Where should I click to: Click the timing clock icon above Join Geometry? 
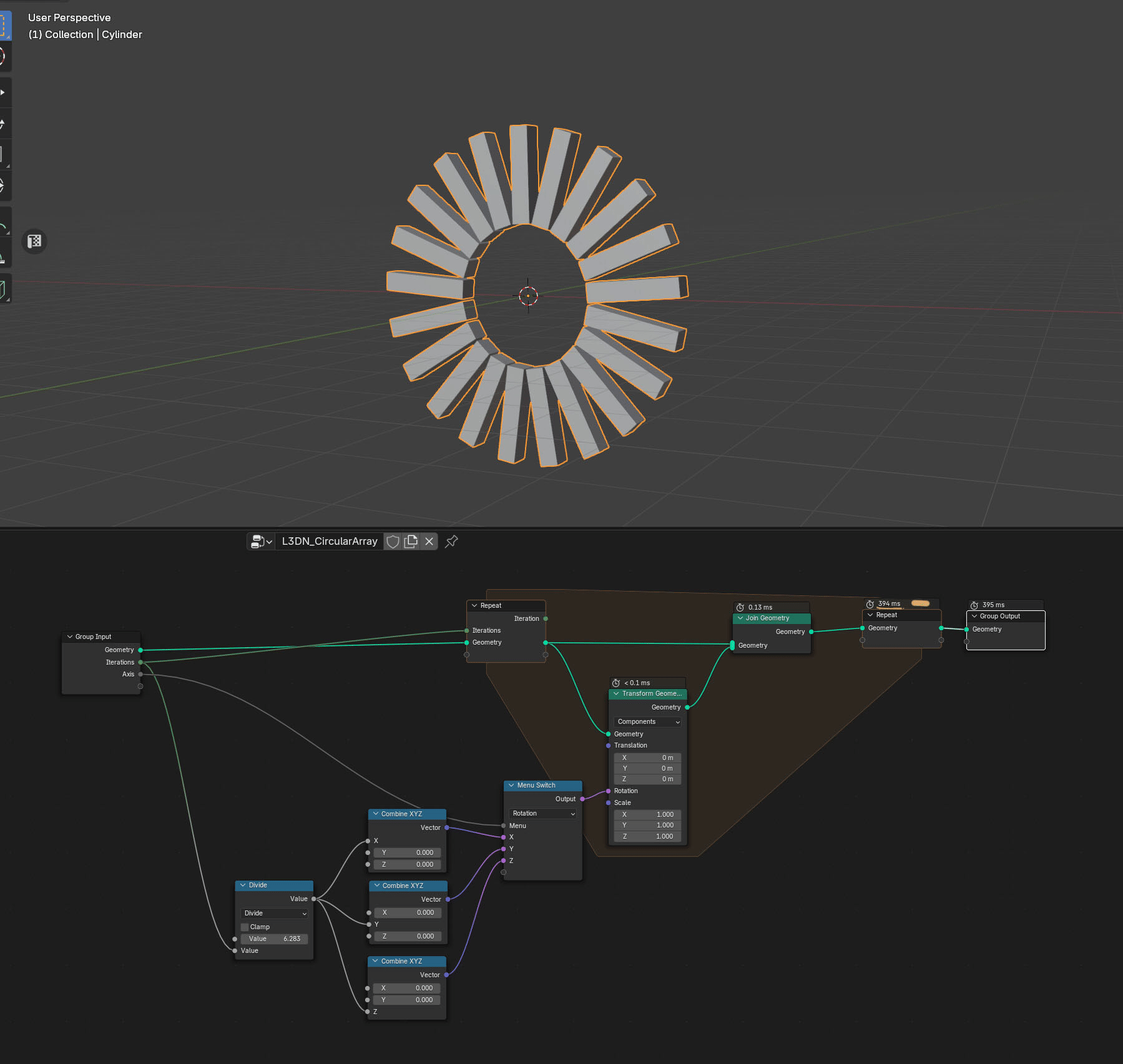click(740, 607)
